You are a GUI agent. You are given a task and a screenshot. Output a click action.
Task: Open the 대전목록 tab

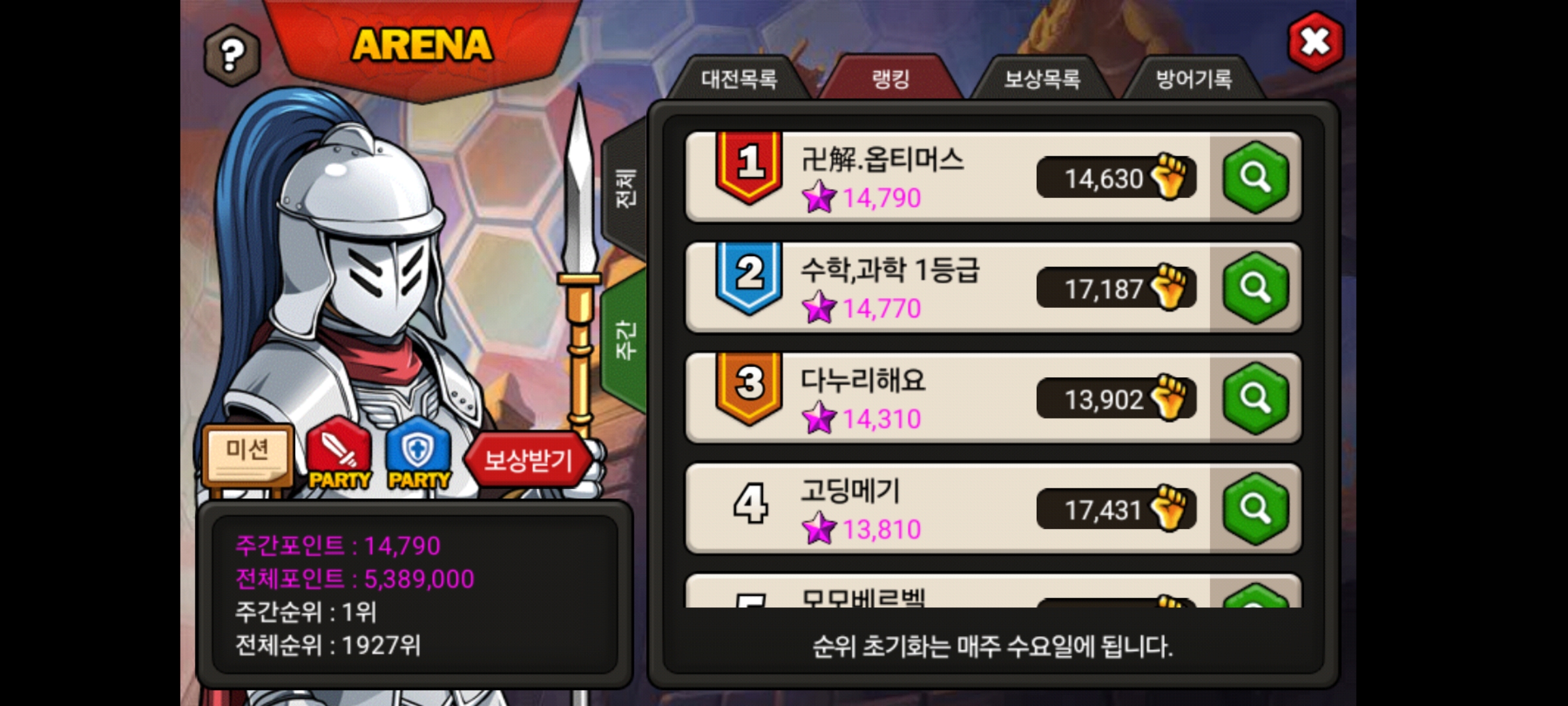(x=739, y=79)
